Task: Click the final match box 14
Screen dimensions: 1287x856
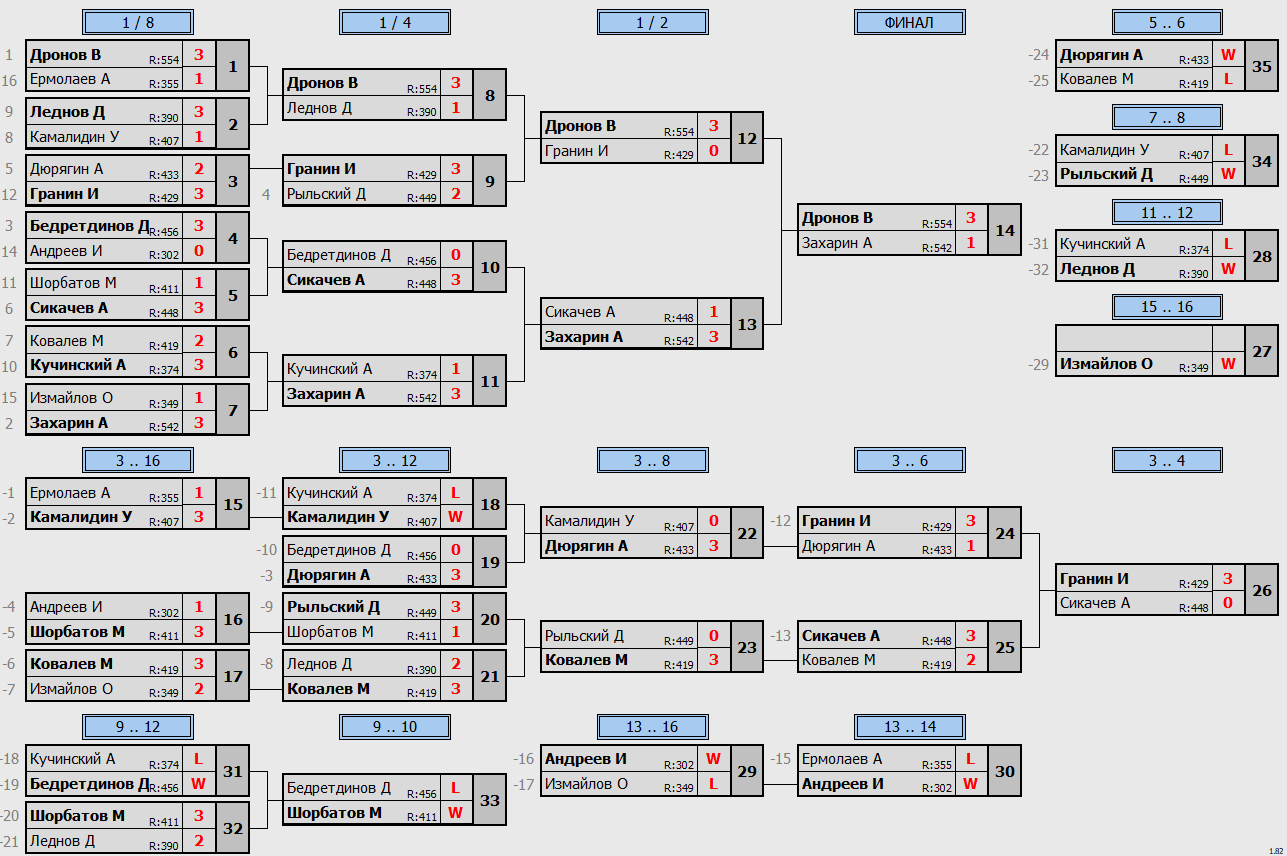Action: (1004, 230)
